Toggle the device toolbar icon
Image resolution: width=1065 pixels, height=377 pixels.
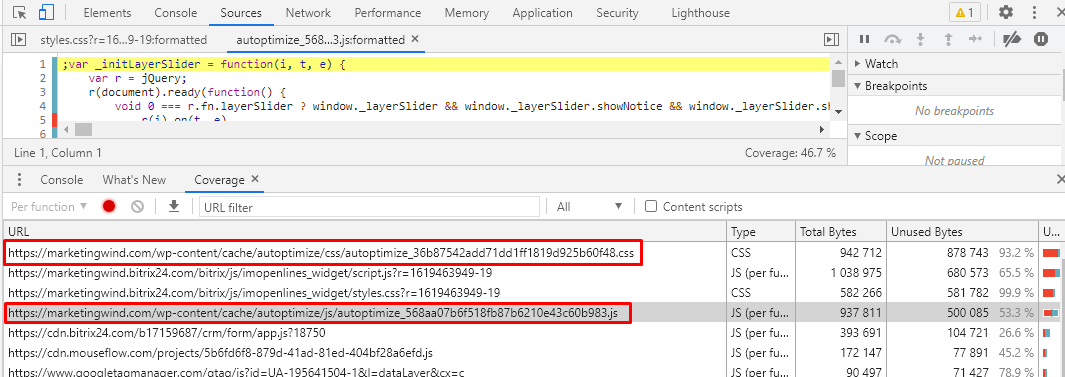[x=46, y=12]
